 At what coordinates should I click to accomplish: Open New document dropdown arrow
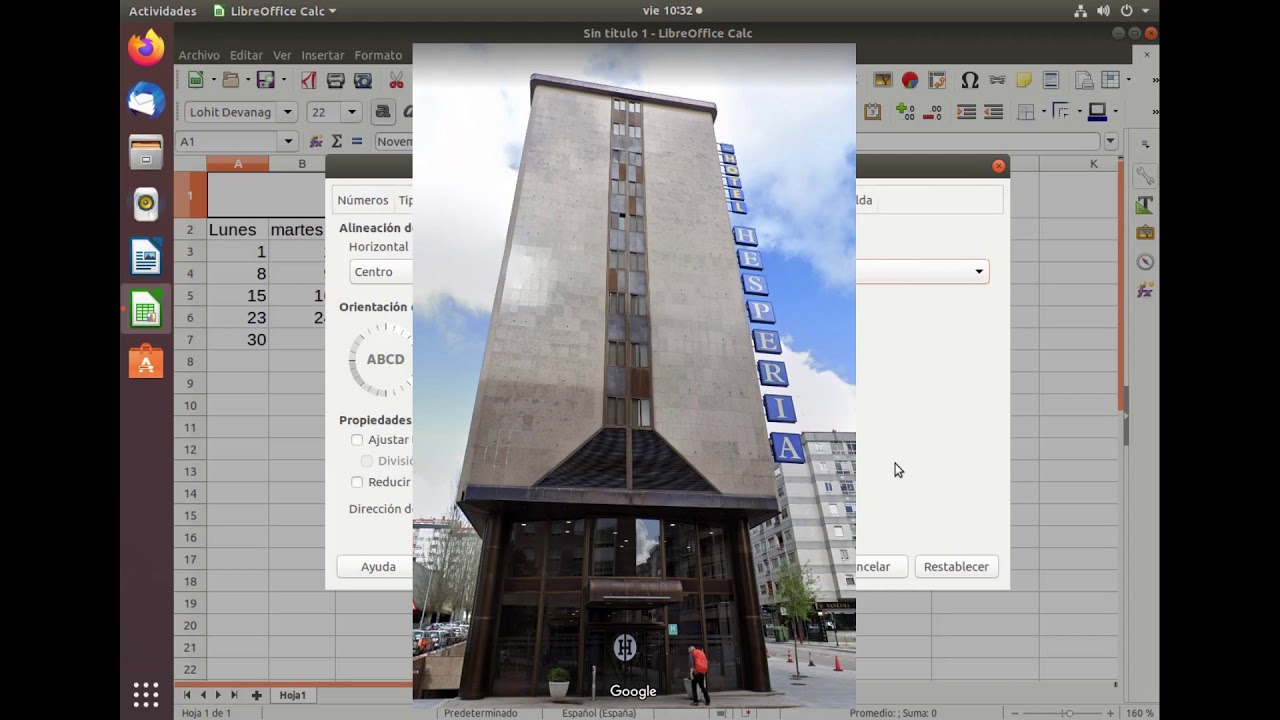[213, 80]
